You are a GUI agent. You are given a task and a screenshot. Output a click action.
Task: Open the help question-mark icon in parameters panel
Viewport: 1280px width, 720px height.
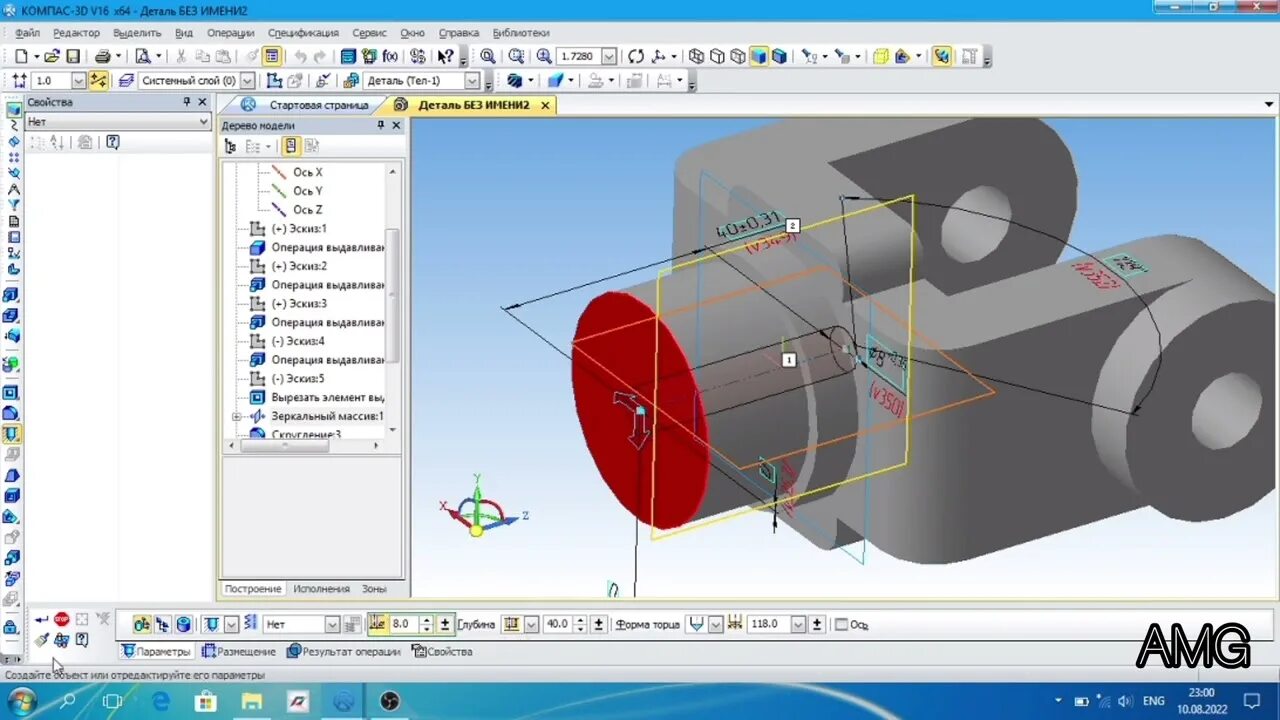80,639
